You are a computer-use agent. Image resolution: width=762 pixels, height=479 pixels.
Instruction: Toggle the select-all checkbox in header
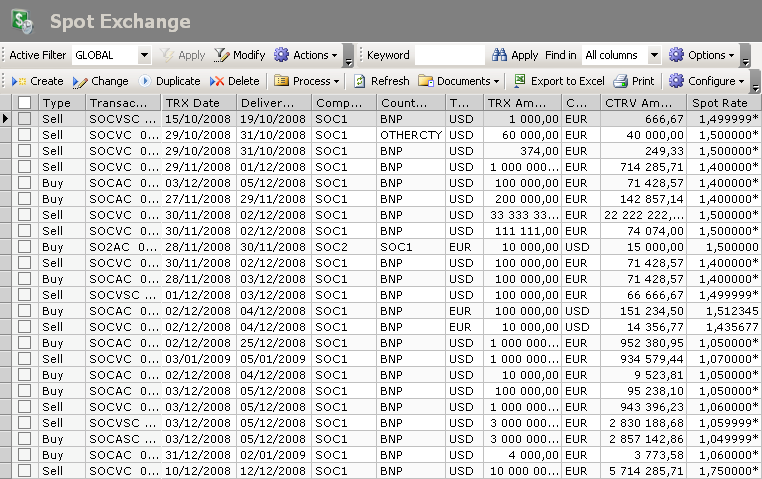pyautogui.click(x=25, y=102)
